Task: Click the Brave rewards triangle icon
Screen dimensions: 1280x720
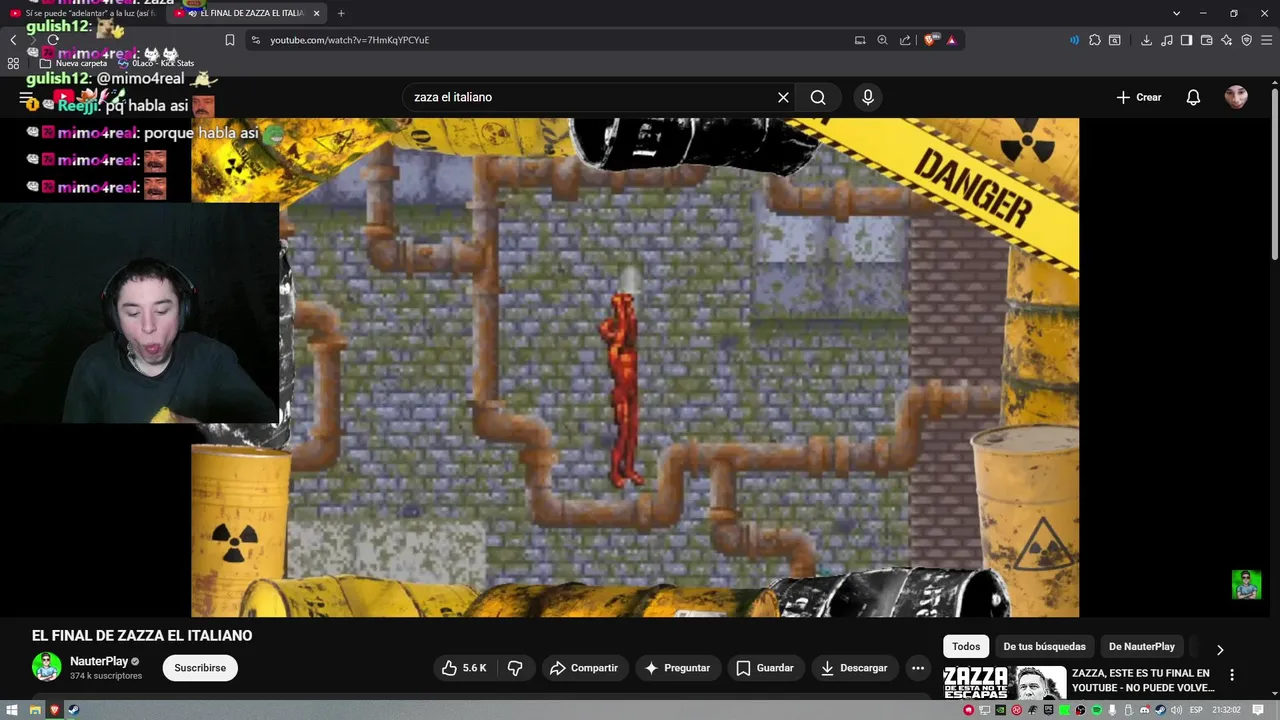Action: point(951,40)
